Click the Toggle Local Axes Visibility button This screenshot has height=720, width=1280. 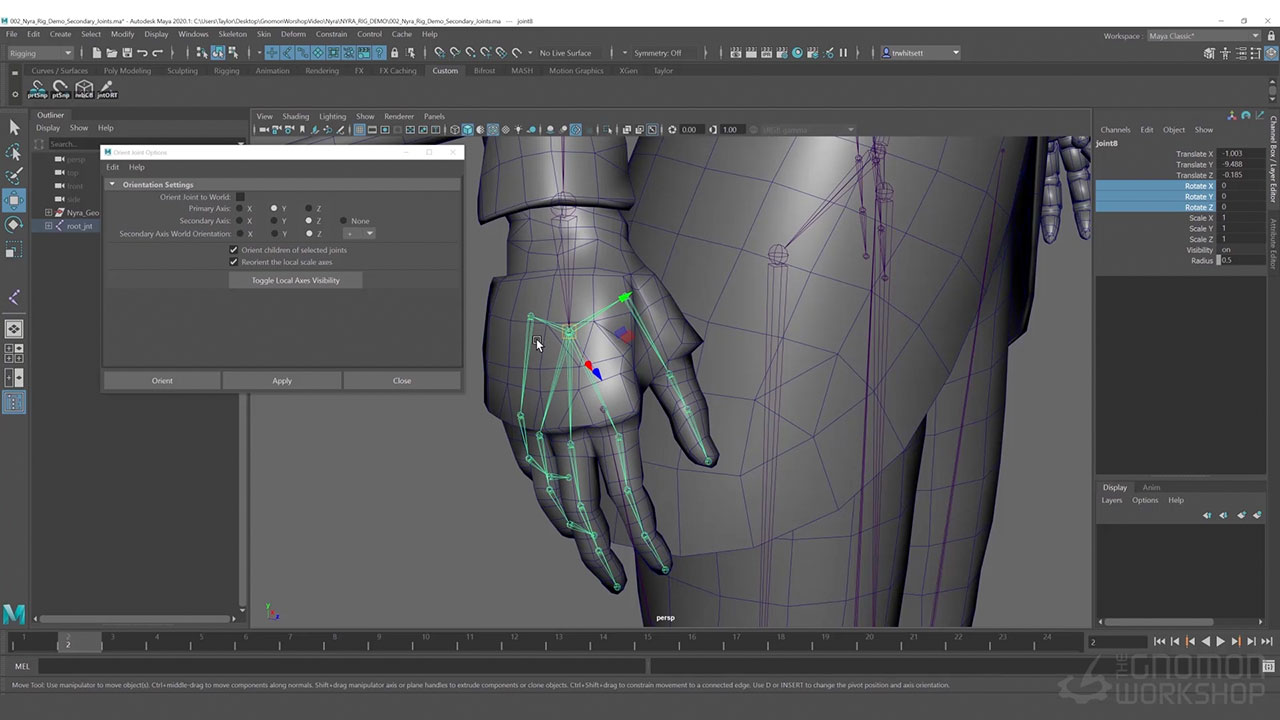tap(295, 281)
